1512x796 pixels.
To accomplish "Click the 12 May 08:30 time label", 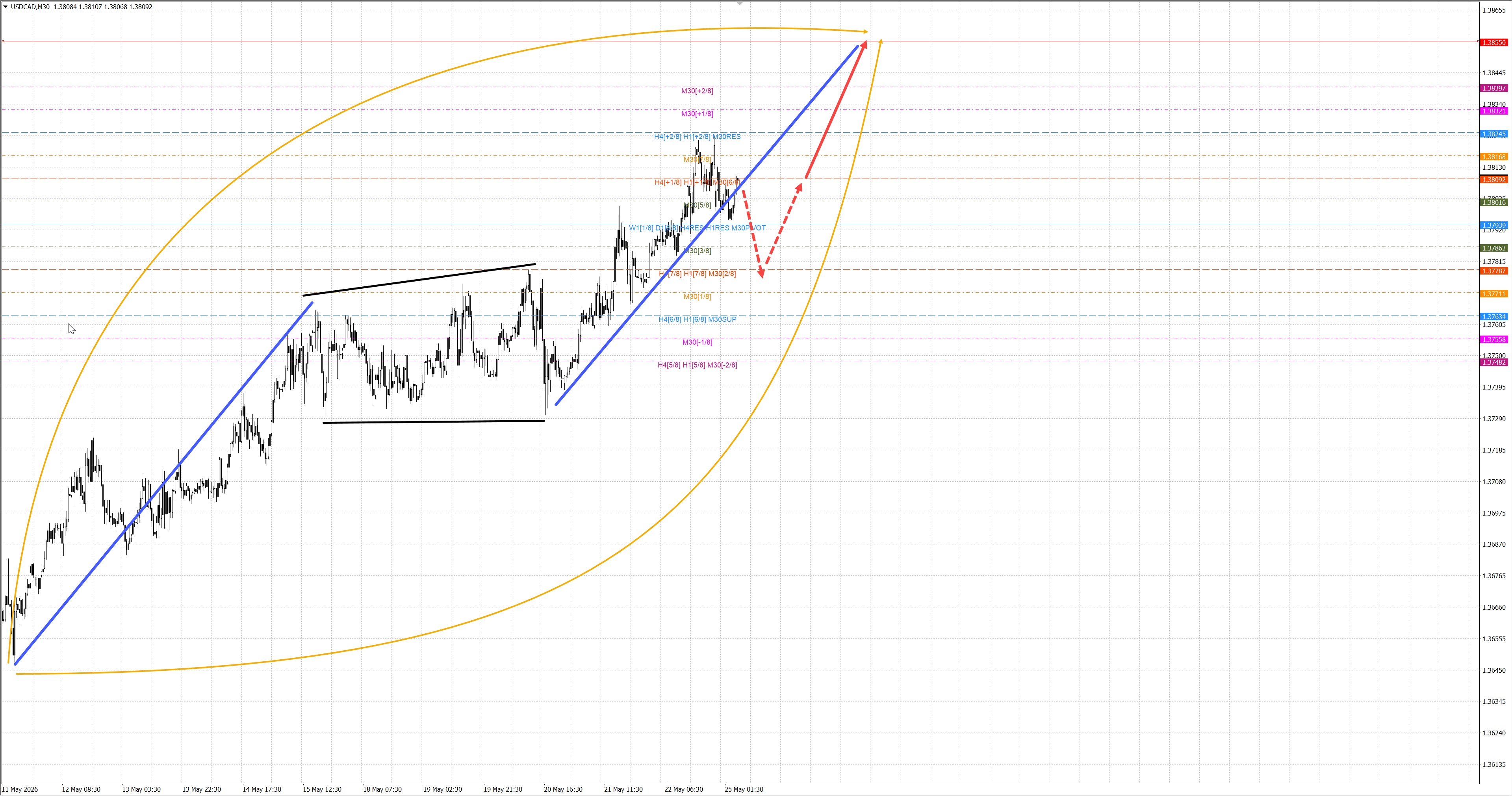I will pyautogui.click(x=81, y=790).
